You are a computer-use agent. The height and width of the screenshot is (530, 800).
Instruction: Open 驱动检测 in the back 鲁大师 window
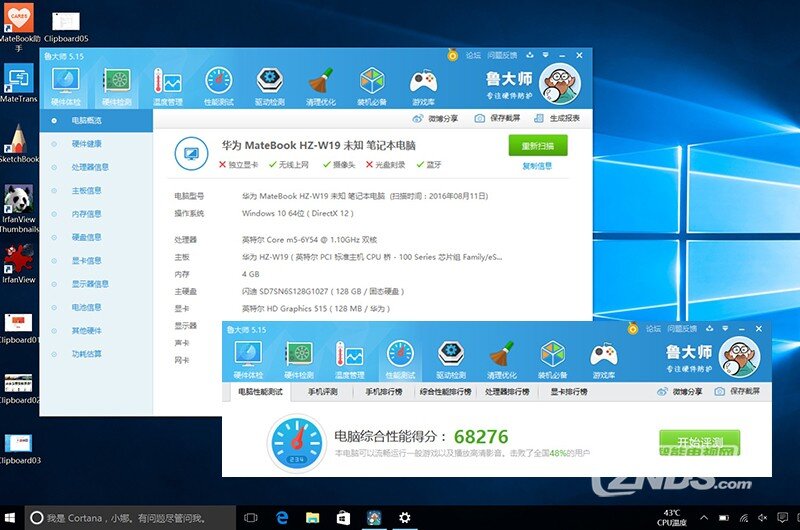click(x=270, y=87)
